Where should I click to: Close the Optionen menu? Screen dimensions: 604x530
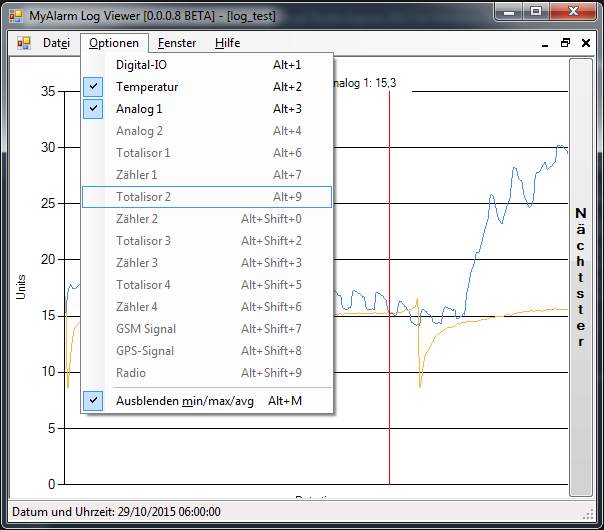(114, 43)
